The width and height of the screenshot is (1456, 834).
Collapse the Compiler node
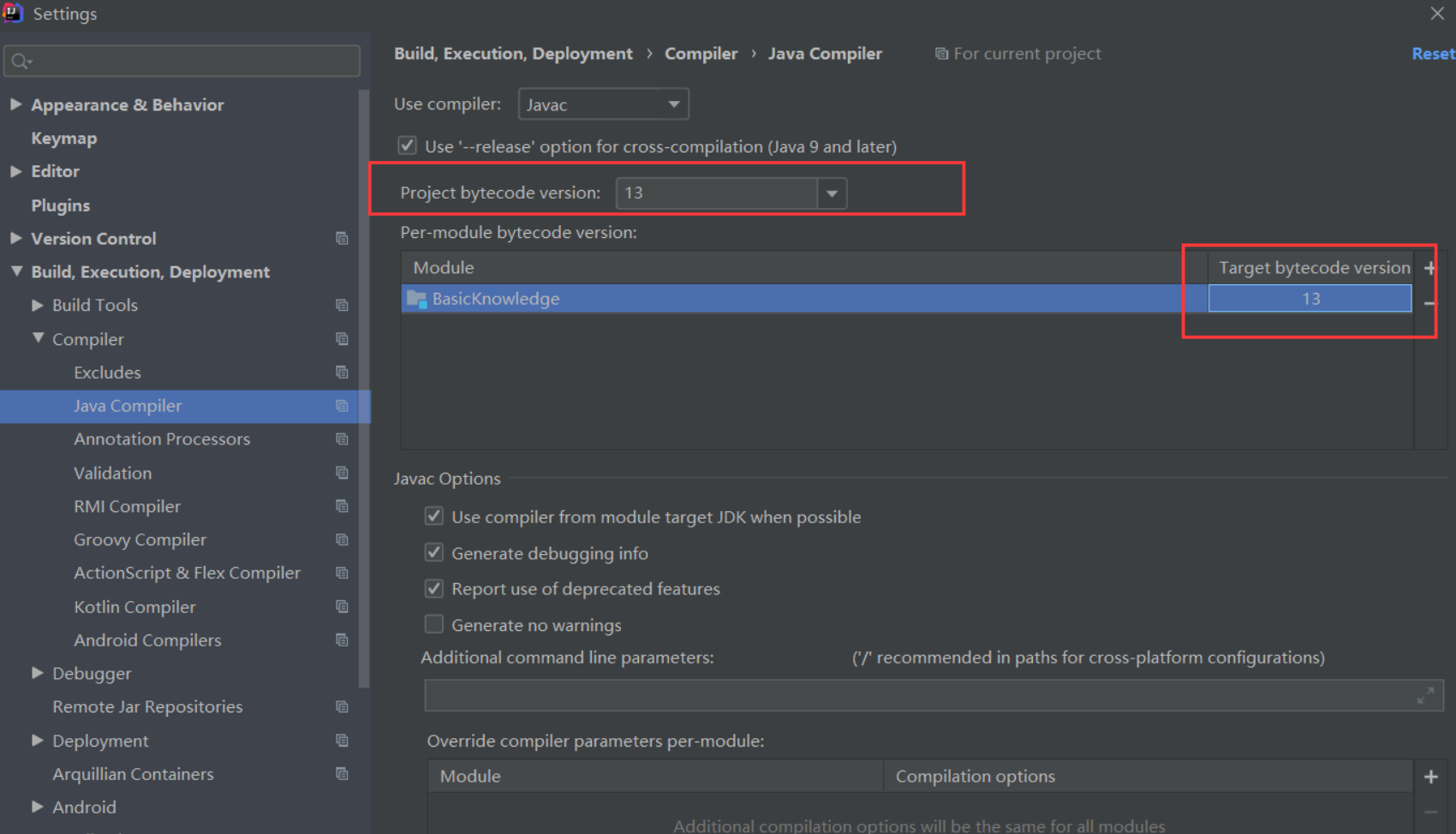[37, 338]
